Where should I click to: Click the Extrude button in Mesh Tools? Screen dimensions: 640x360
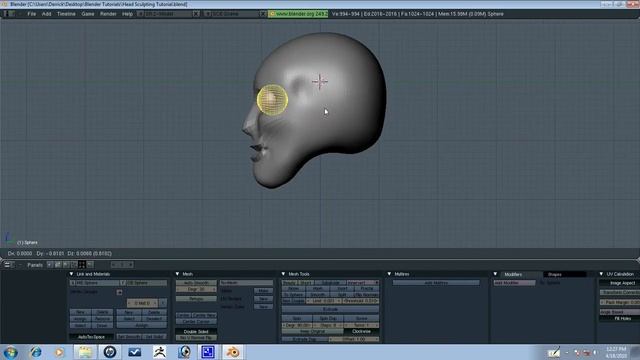pyautogui.click(x=331, y=309)
